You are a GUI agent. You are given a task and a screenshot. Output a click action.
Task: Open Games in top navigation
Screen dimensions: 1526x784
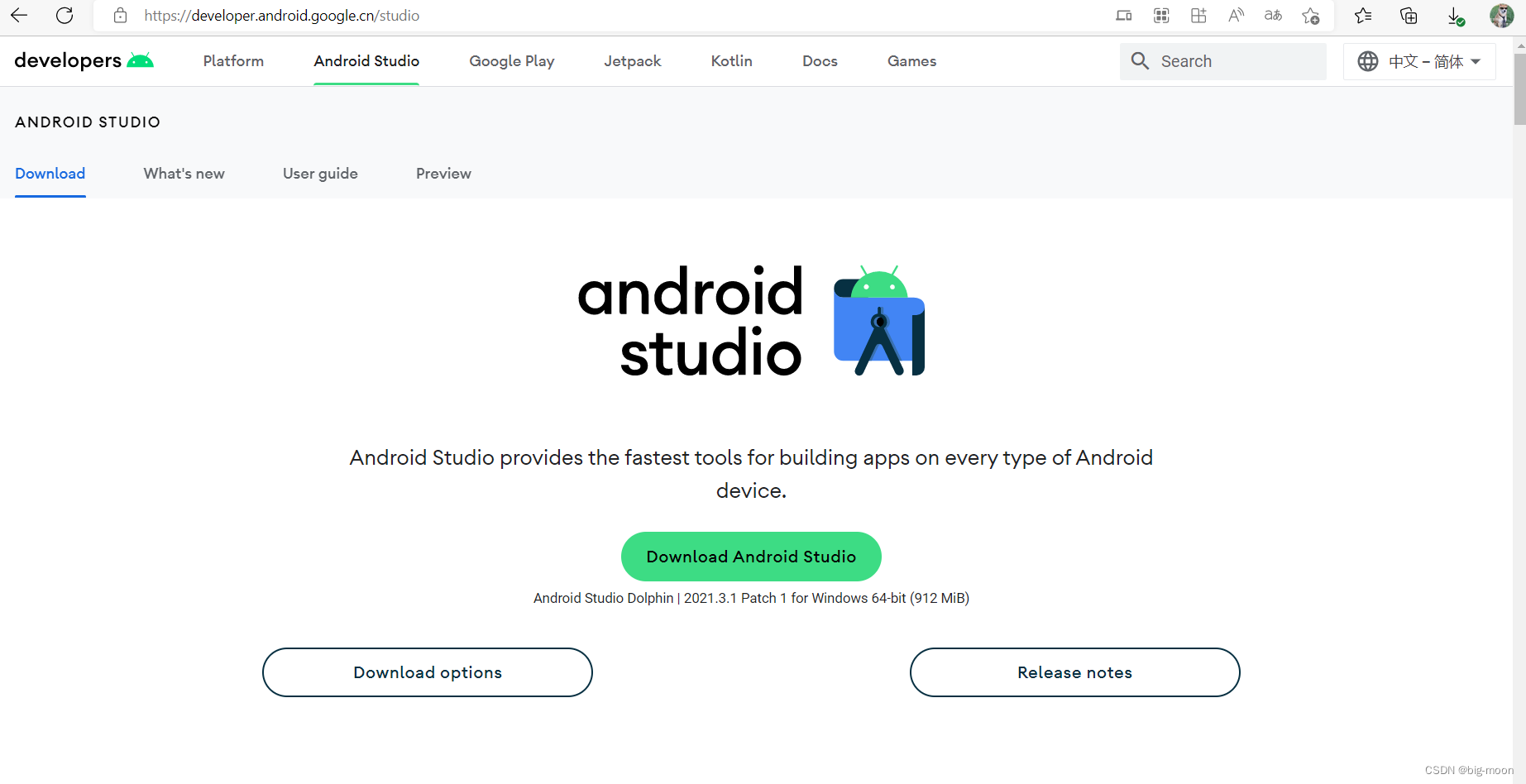(x=912, y=60)
